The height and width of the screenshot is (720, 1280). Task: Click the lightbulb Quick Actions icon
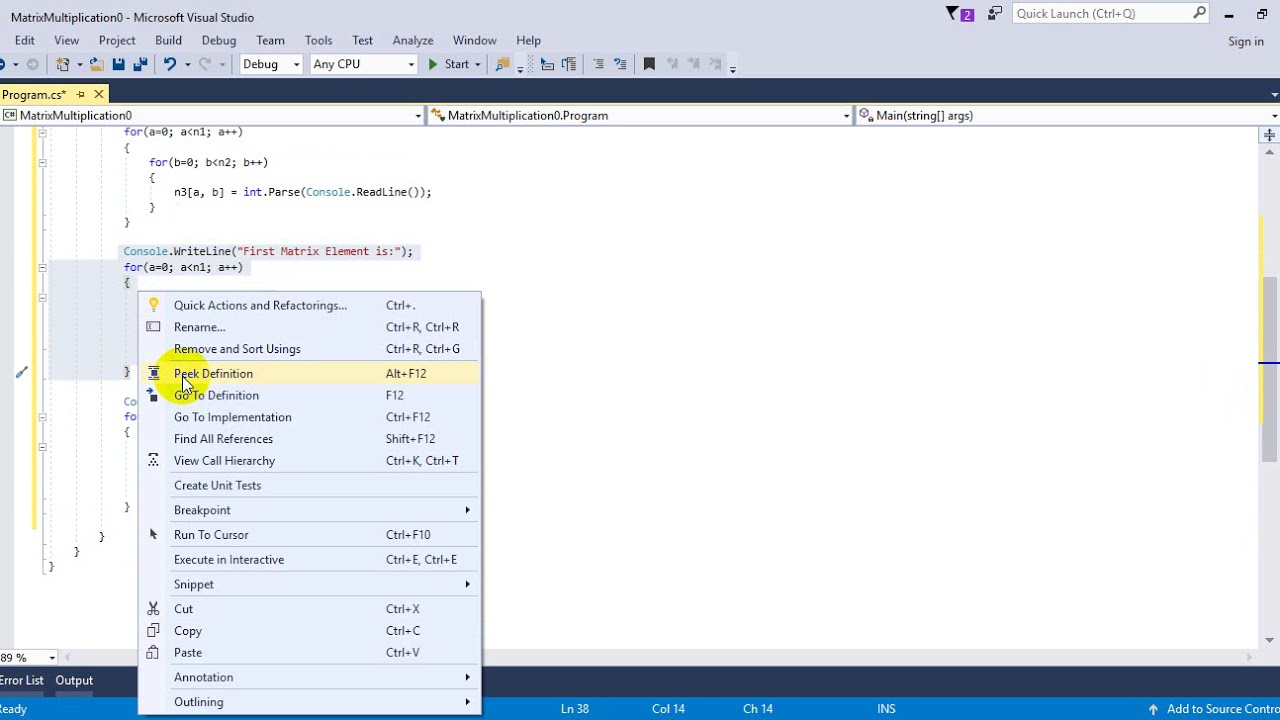coord(153,305)
